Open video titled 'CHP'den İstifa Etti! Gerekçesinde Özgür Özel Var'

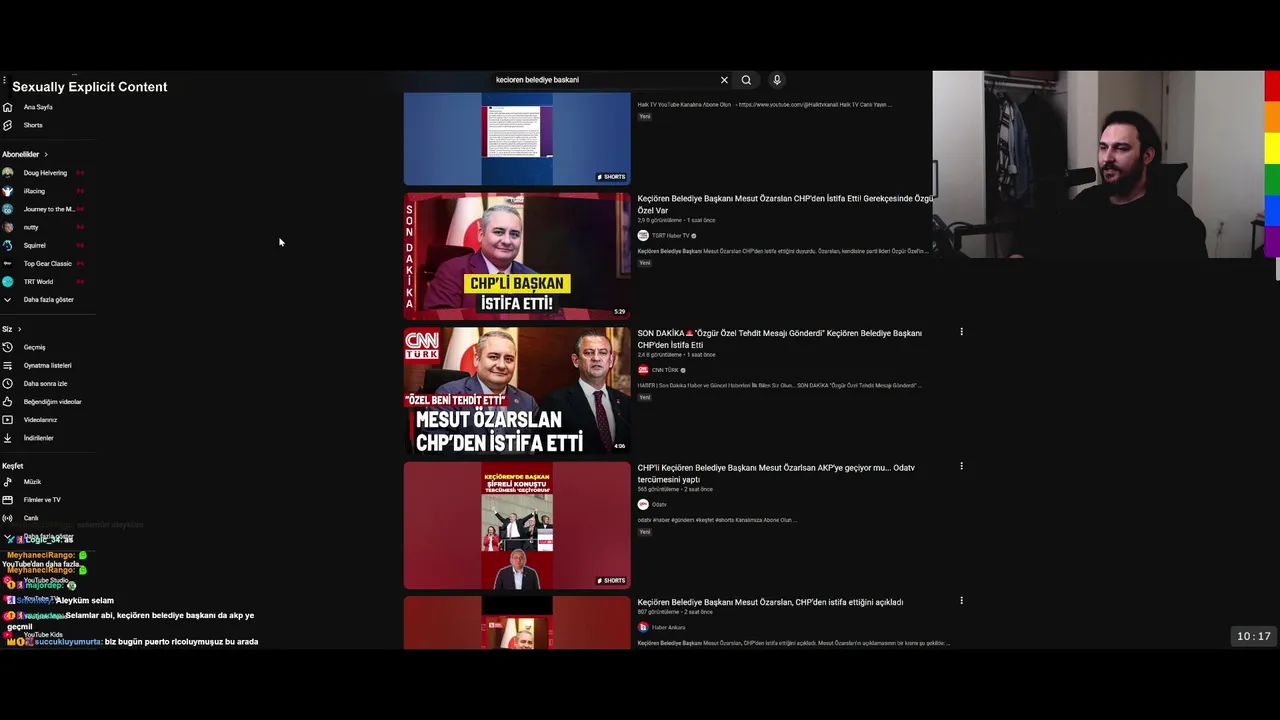pyautogui.click(x=785, y=204)
